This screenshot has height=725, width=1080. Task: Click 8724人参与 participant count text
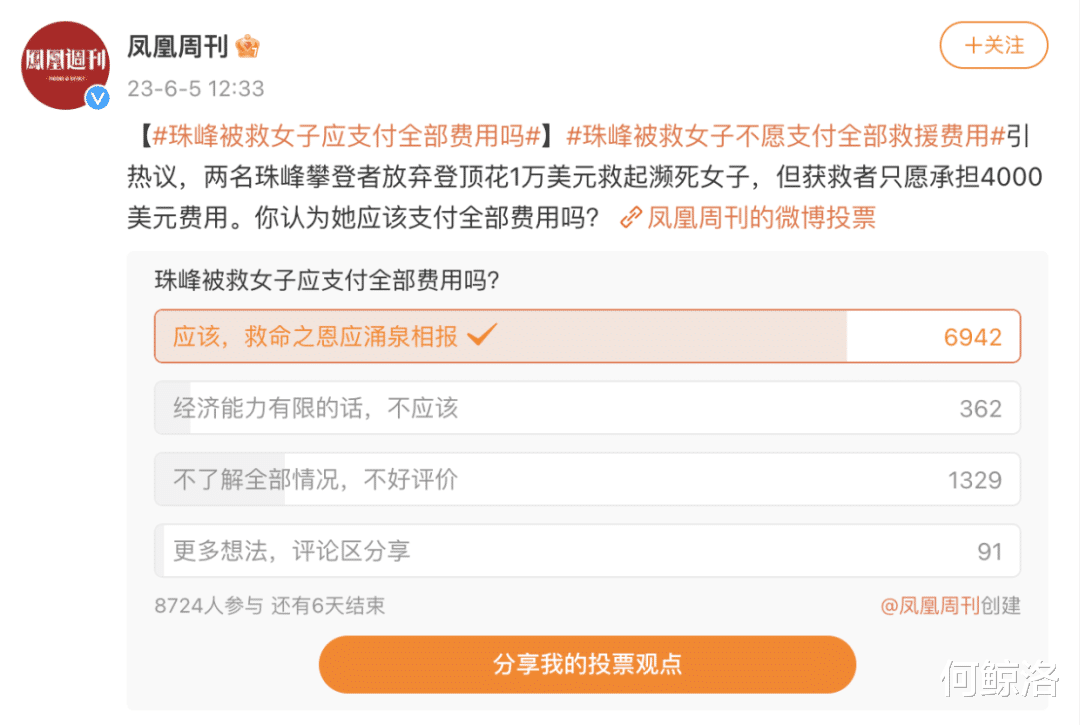[209, 605]
